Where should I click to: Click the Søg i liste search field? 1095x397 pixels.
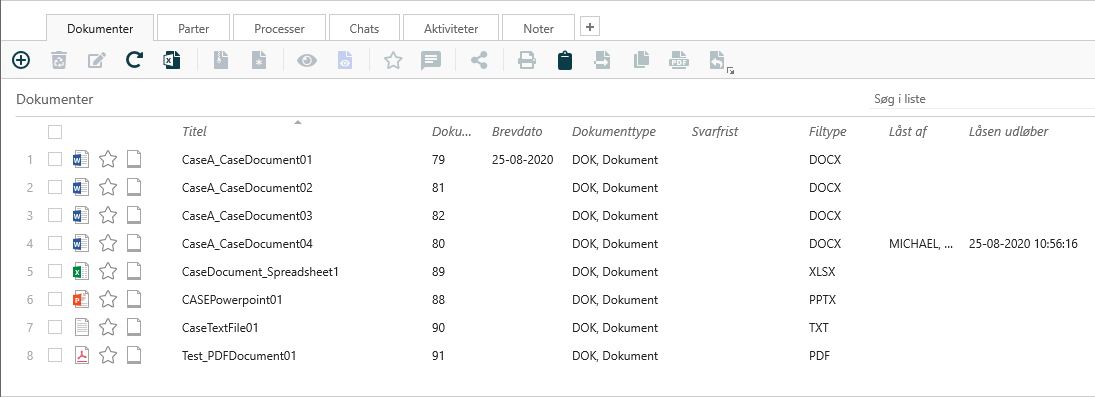coord(977,99)
